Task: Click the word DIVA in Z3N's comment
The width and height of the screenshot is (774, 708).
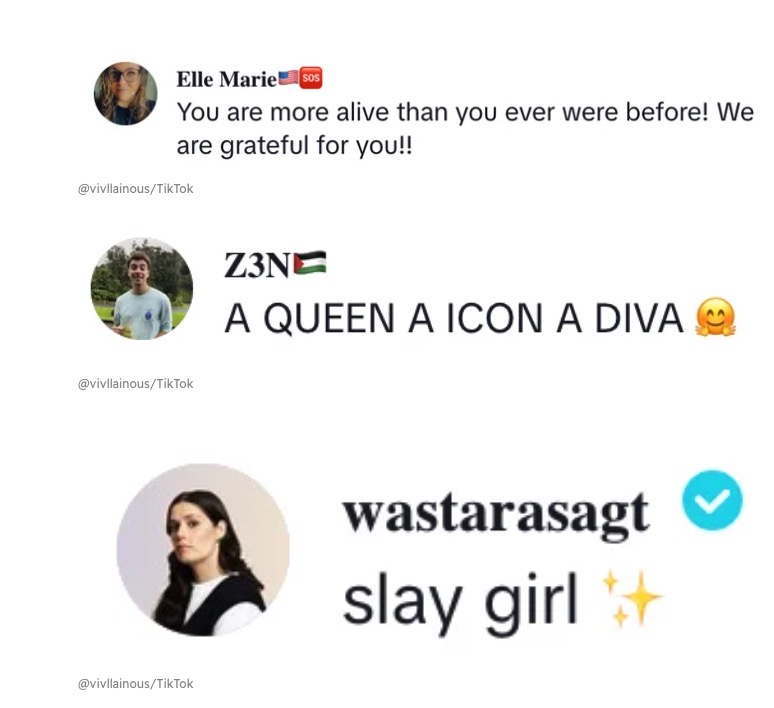Action: pyautogui.click(x=639, y=318)
